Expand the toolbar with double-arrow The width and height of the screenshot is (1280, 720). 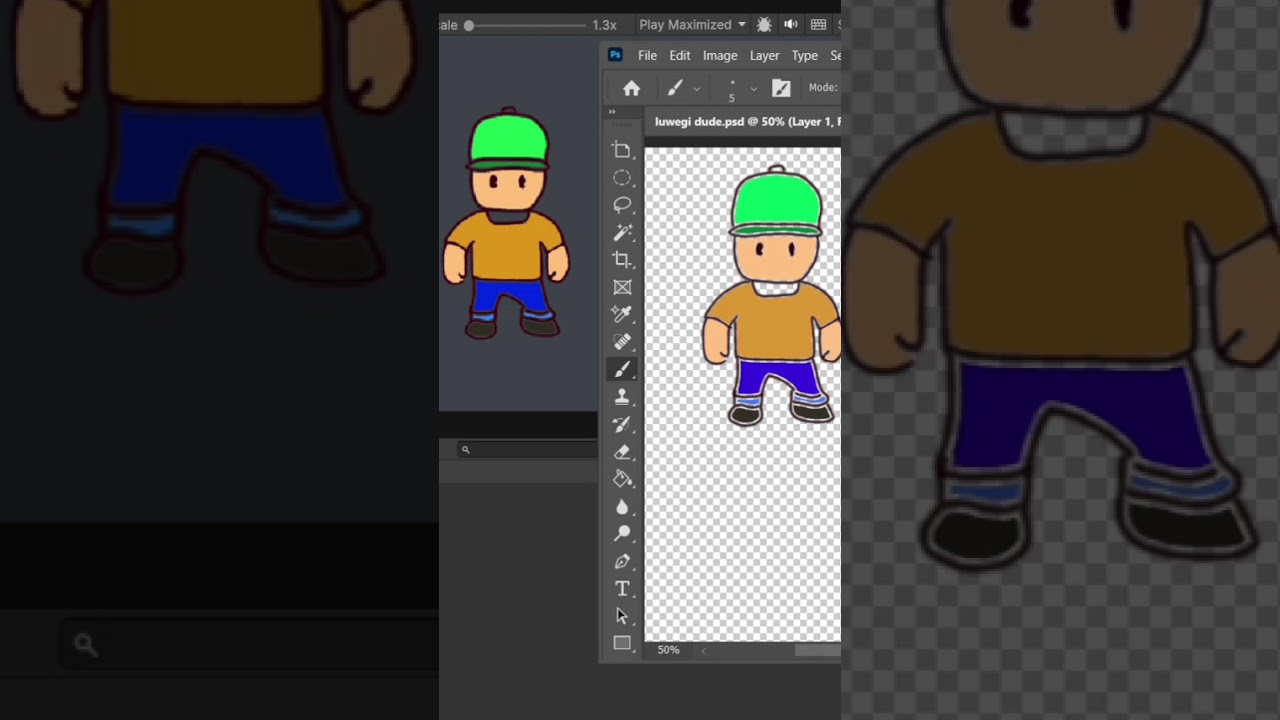612,112
